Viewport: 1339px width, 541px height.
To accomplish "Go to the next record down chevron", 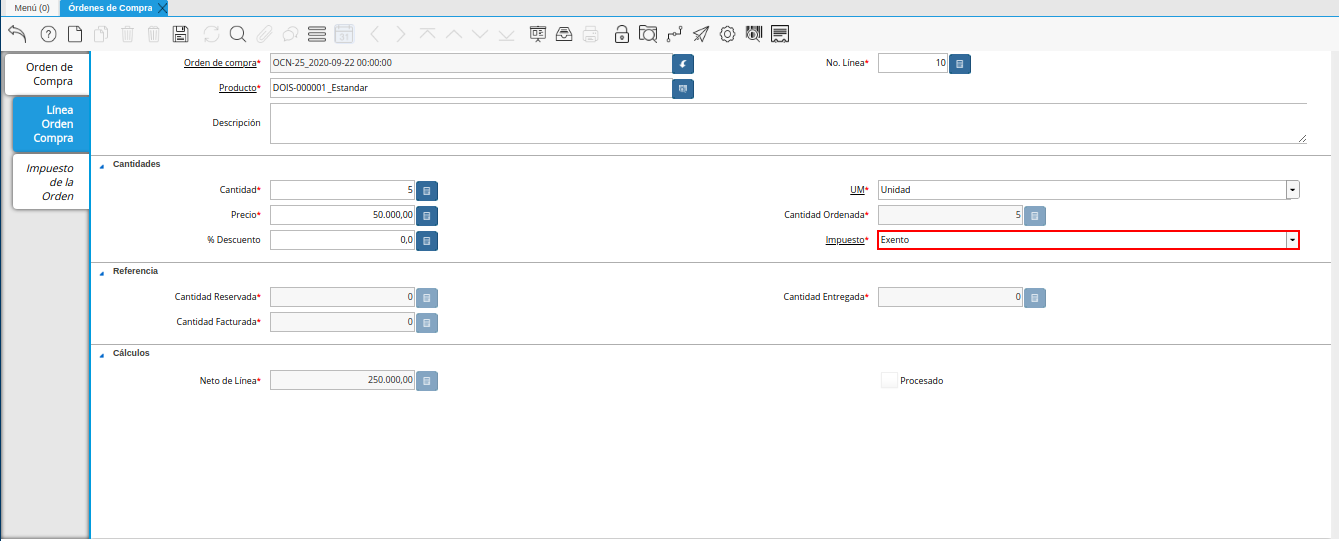I will [480, 34].
